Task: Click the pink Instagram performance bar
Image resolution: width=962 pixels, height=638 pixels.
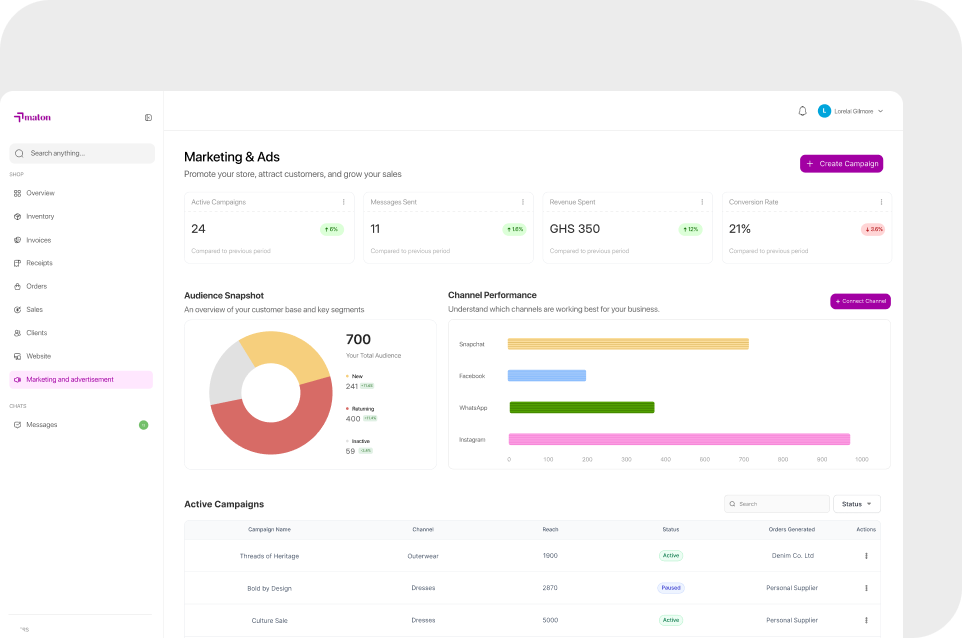Action: [679, 439]
